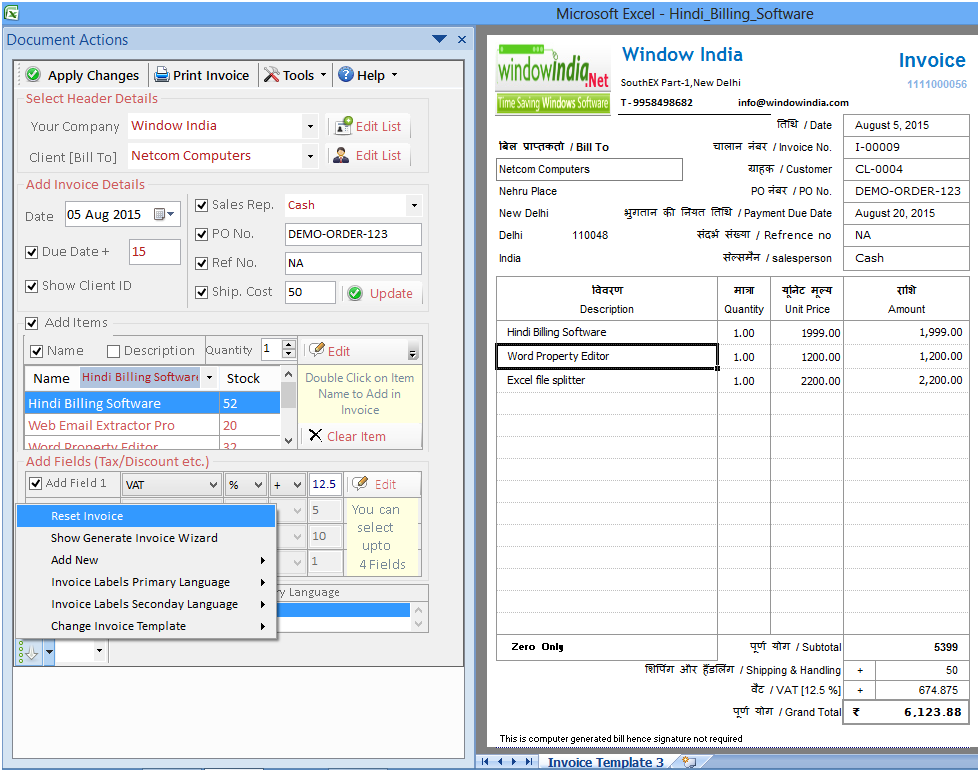Click the Update green check button

[x=382, y=293]
